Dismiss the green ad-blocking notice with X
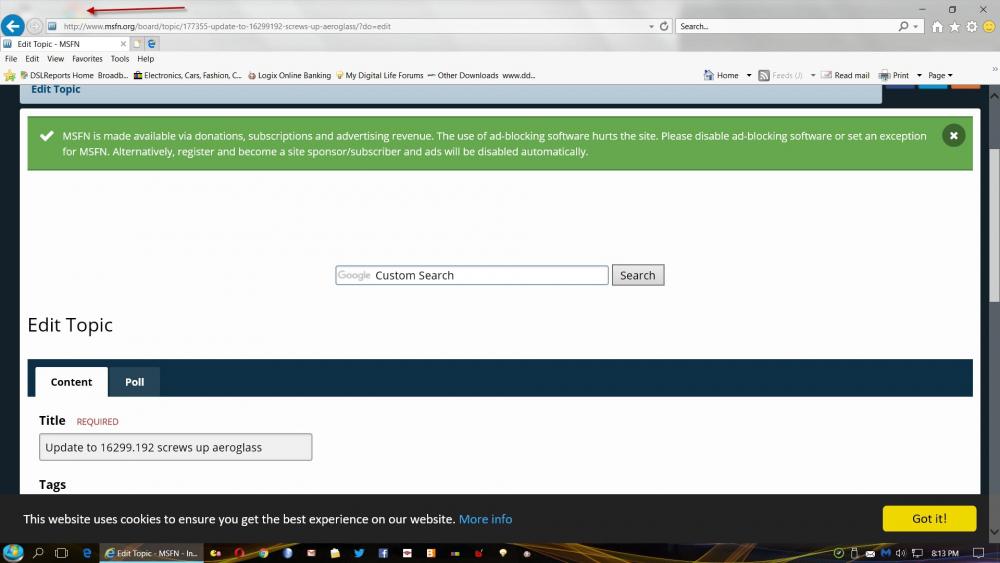 [x=953, y=135]
